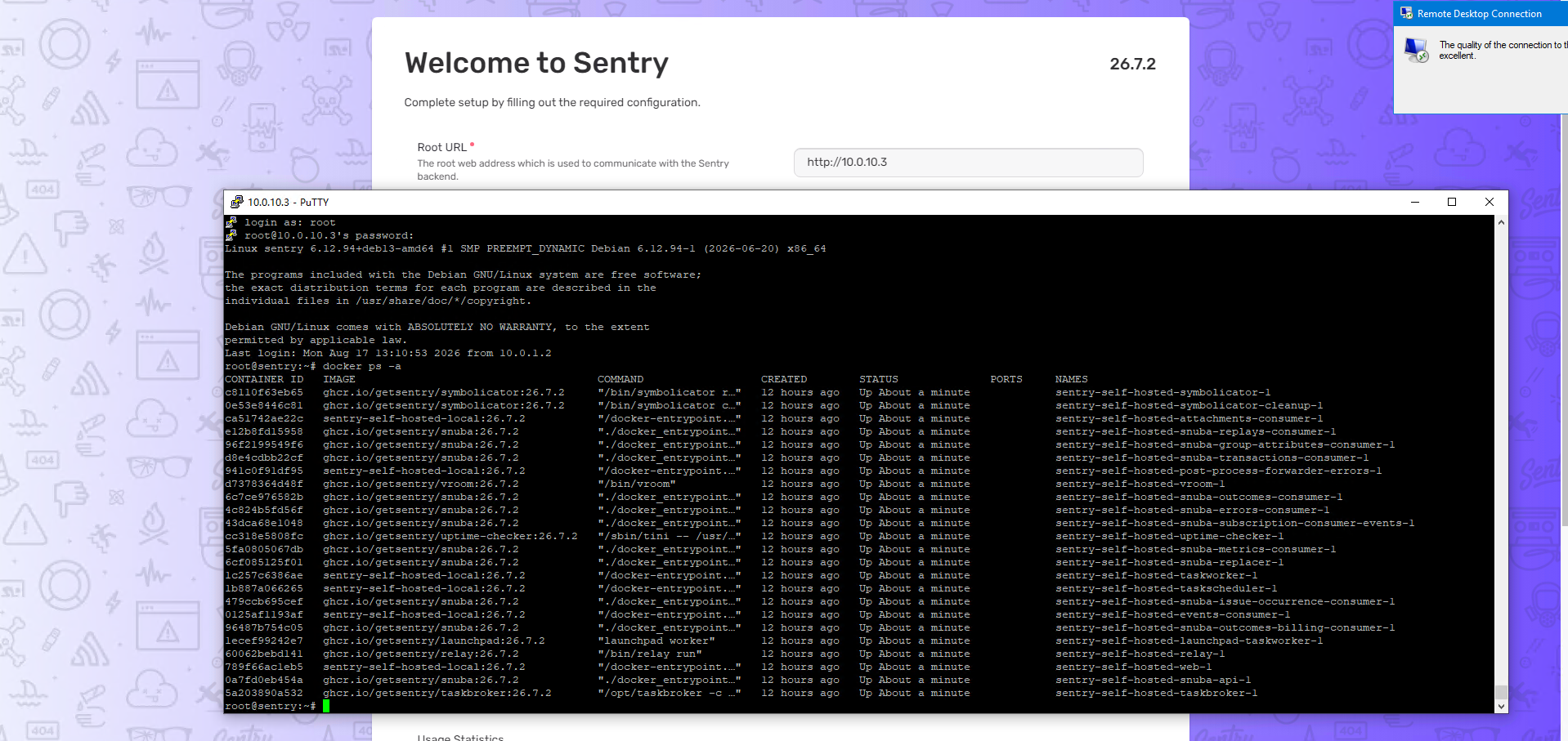
Task: Click container name sentry-self-hosted-snuba-outcomes-billing-consumer-1
Action: point(1225,627)
